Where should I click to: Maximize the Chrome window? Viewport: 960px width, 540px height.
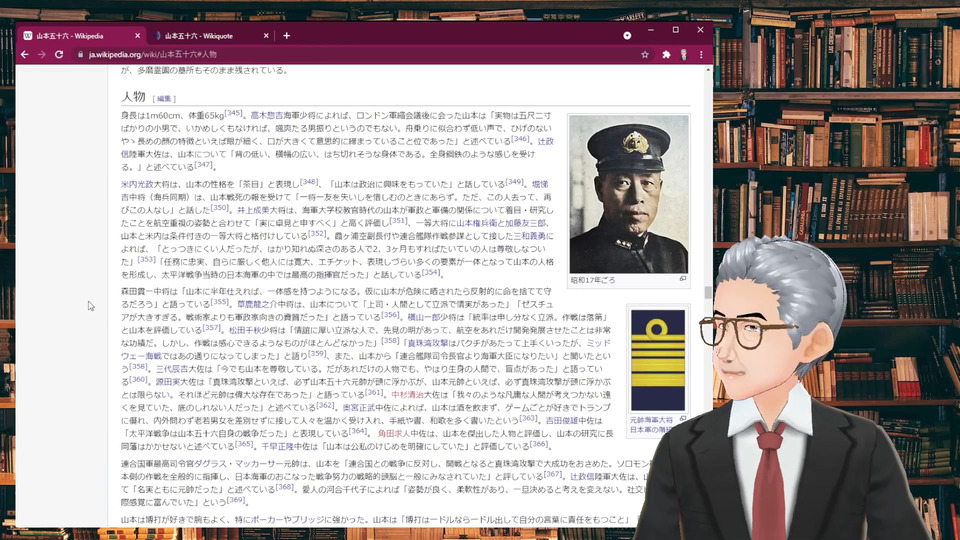point(675,29)
